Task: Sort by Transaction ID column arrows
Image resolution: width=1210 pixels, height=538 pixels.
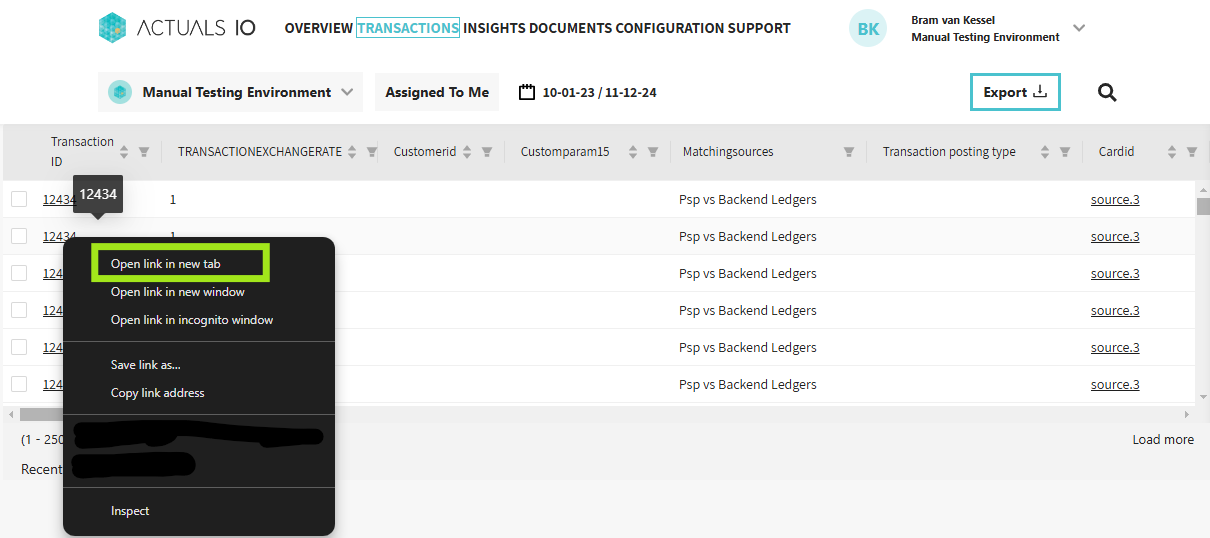Action: click(x=124, y=152)
